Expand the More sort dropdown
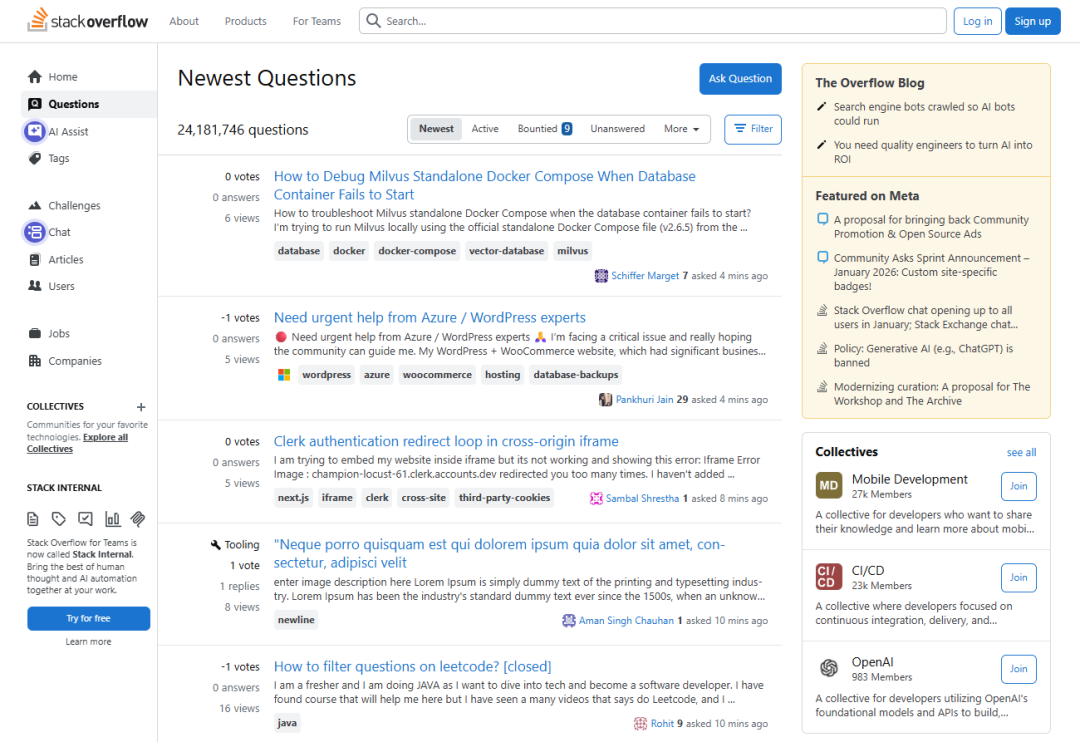1080x742 pixels. [681, 129]
